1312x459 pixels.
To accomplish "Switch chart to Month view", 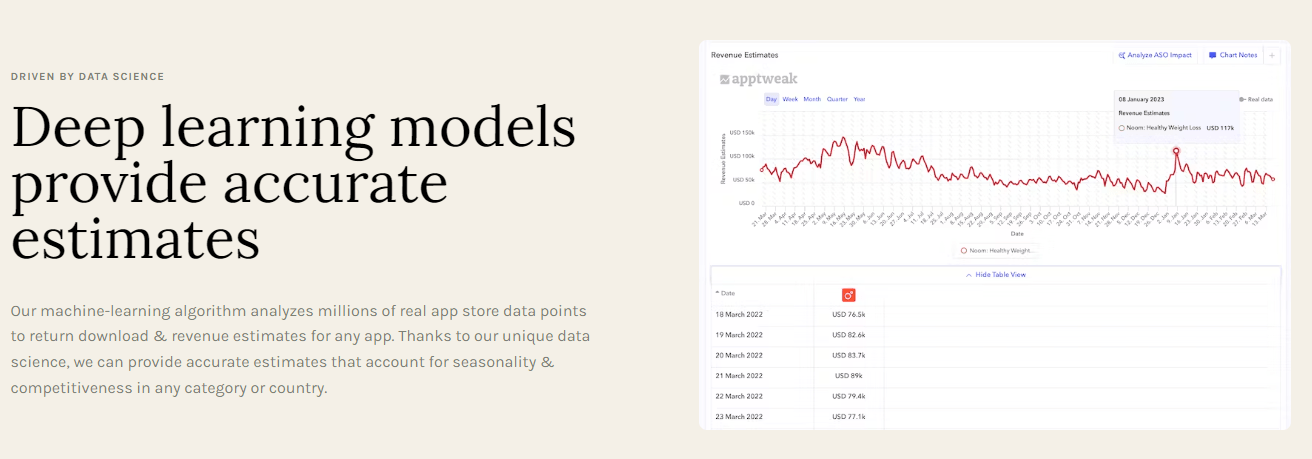I will (812, 99).
